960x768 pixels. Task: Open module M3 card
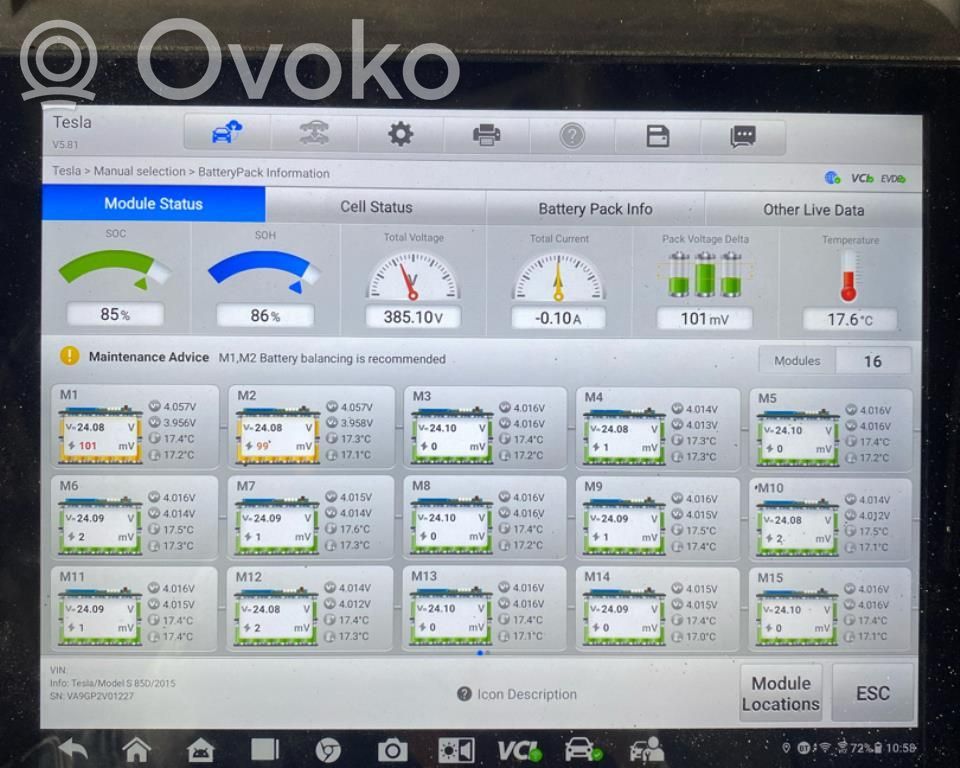click(485, 427)
